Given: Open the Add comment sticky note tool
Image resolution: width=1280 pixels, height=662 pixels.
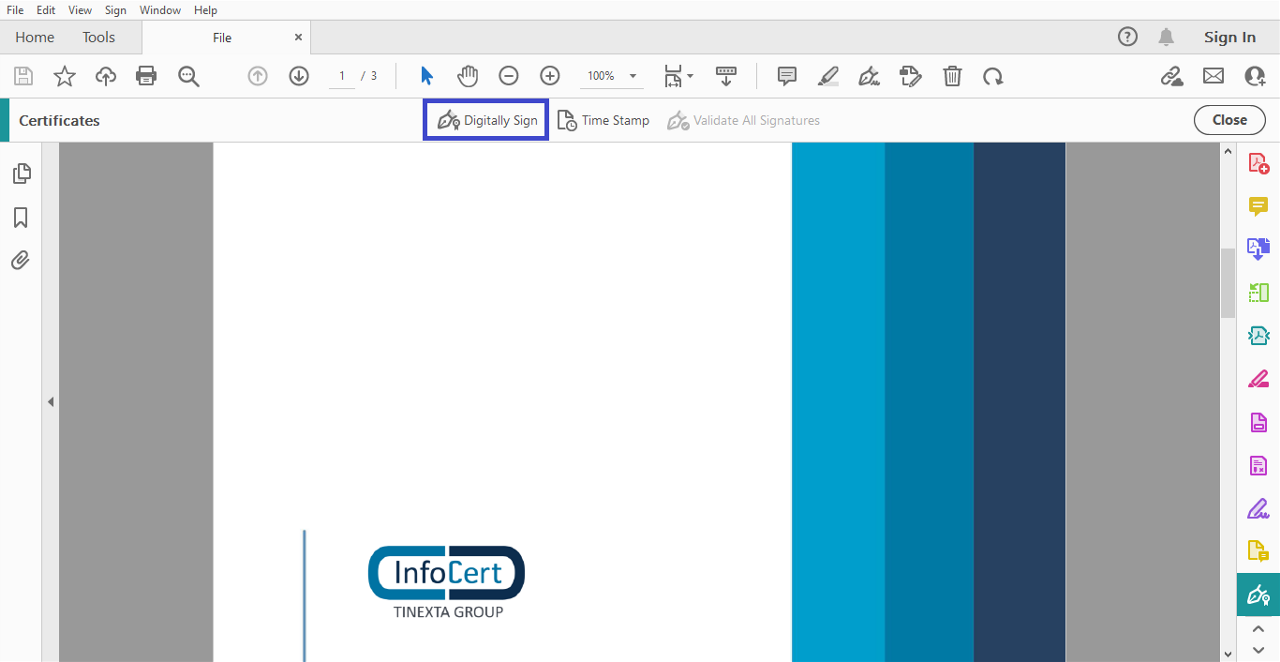Looking at the screenshot, I should point(787,76).
